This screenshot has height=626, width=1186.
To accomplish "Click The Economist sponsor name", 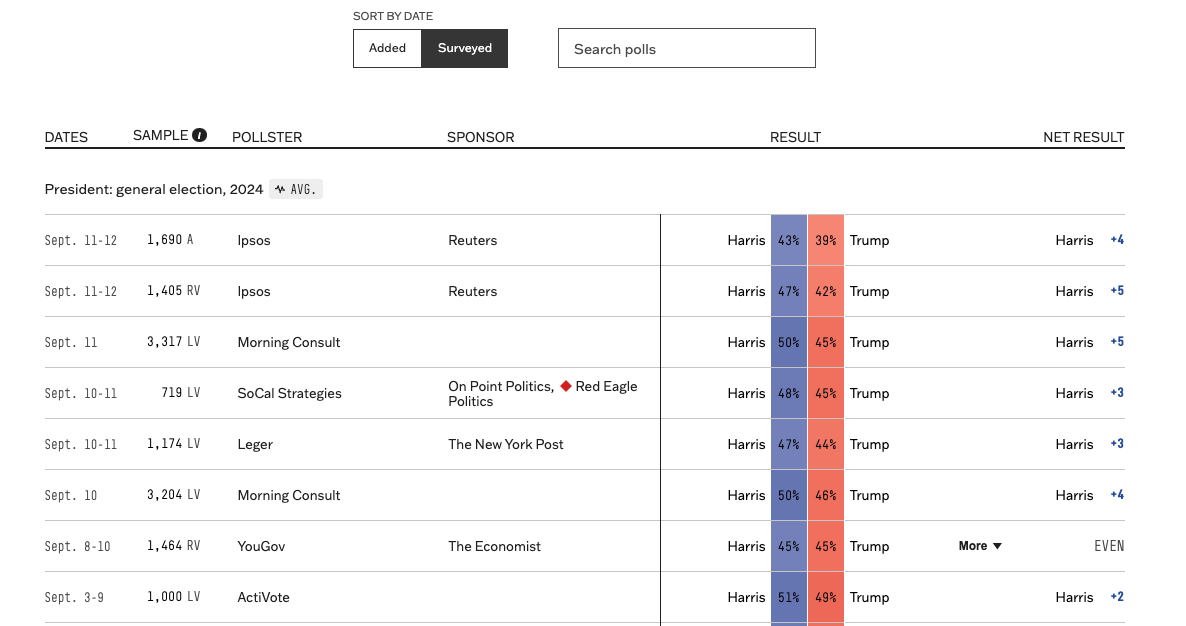I will 494,546.
